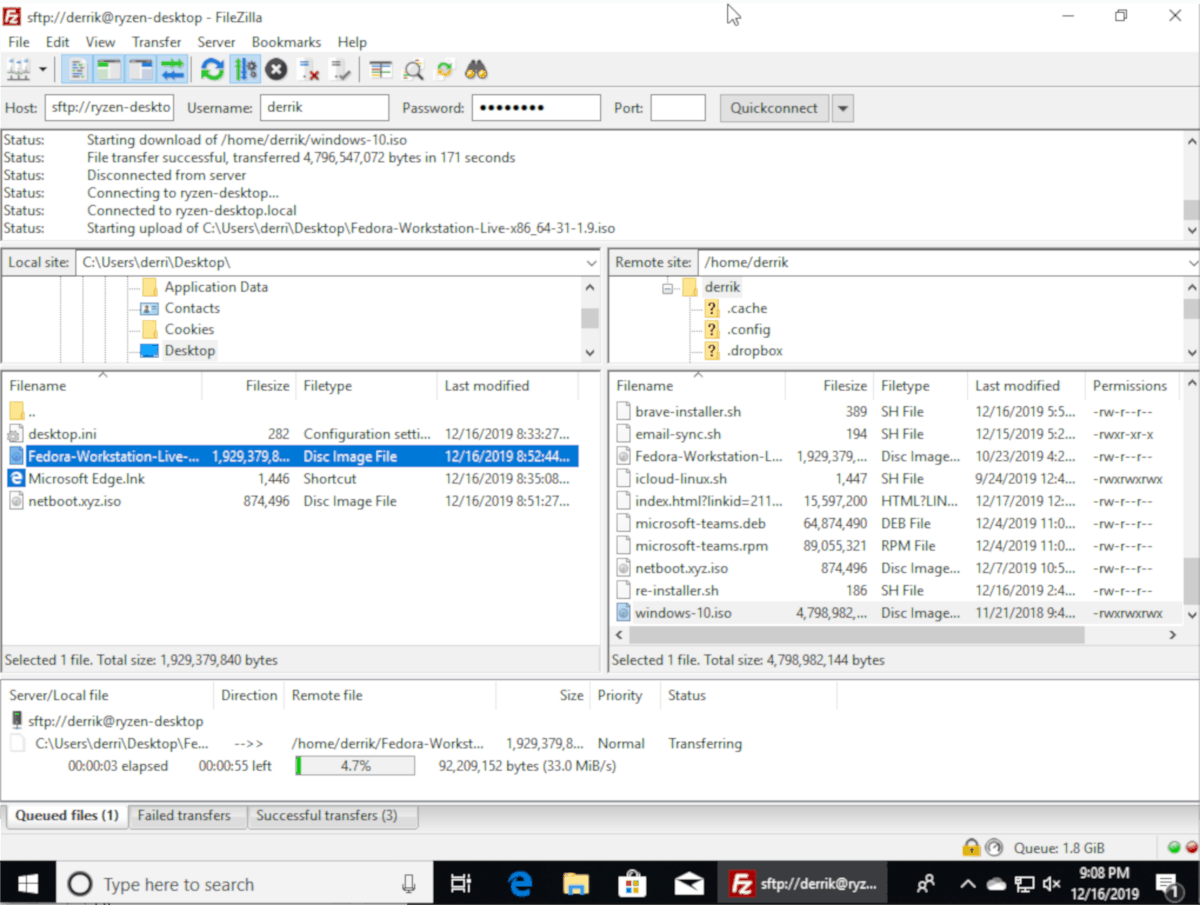Select the file search binoculars icon
Viewport: 1200px width, 905px height.
pos(477,69)
